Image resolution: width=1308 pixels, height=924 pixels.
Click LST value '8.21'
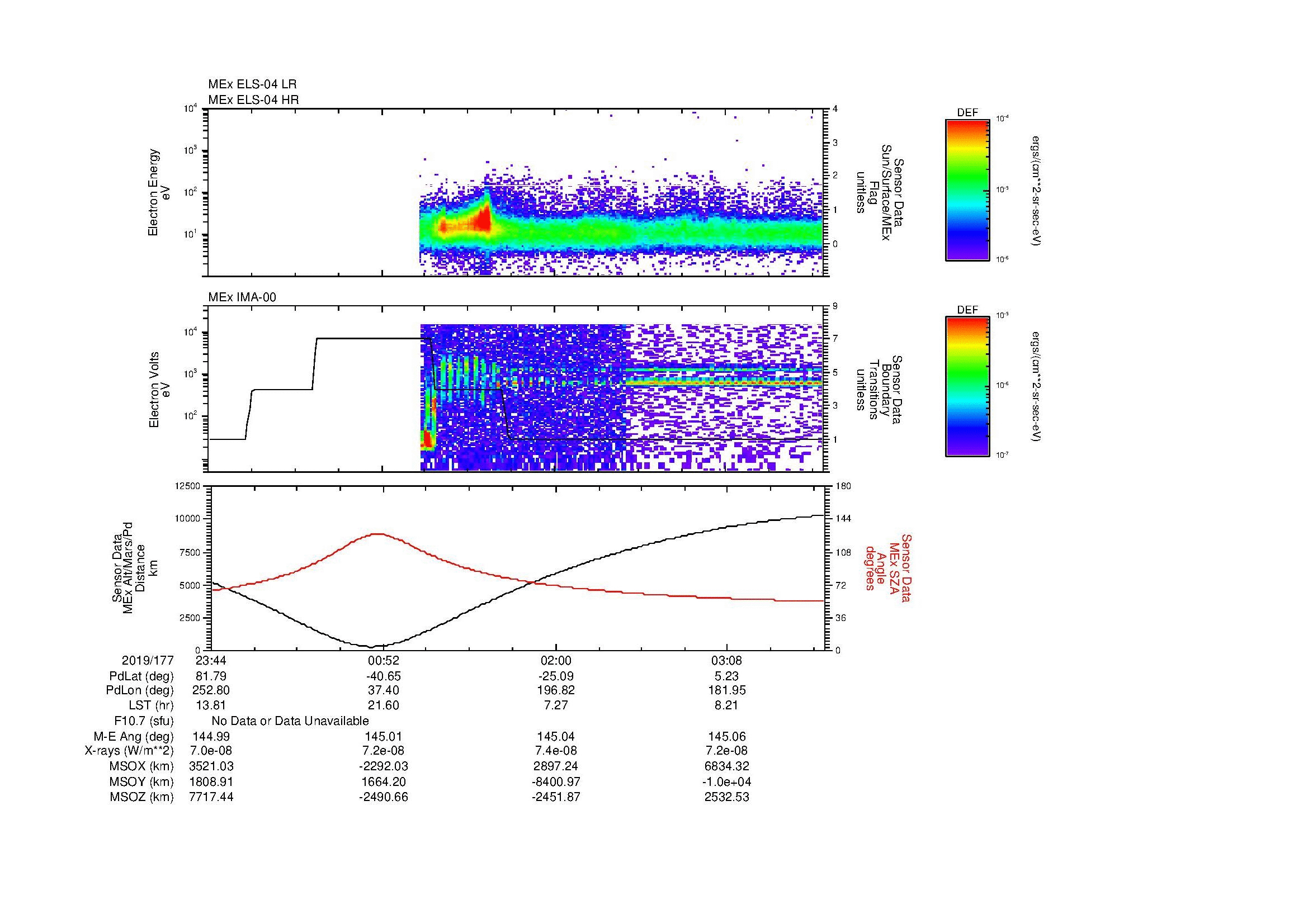(727, 706)
